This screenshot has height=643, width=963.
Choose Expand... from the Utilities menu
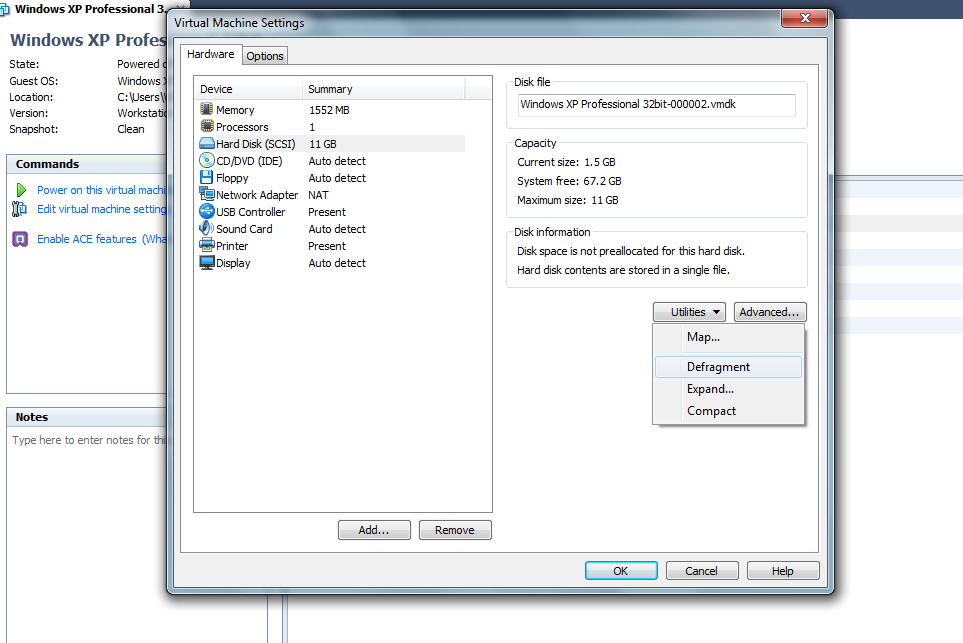pos(728,389)
